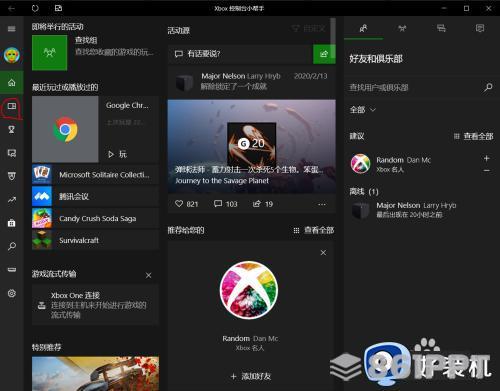Image resolution: width=500 pixels, height=391 pixels.
Task: Remove Random suggestion with minus icon
Action: pyautogui.click(x=487, y=171)
